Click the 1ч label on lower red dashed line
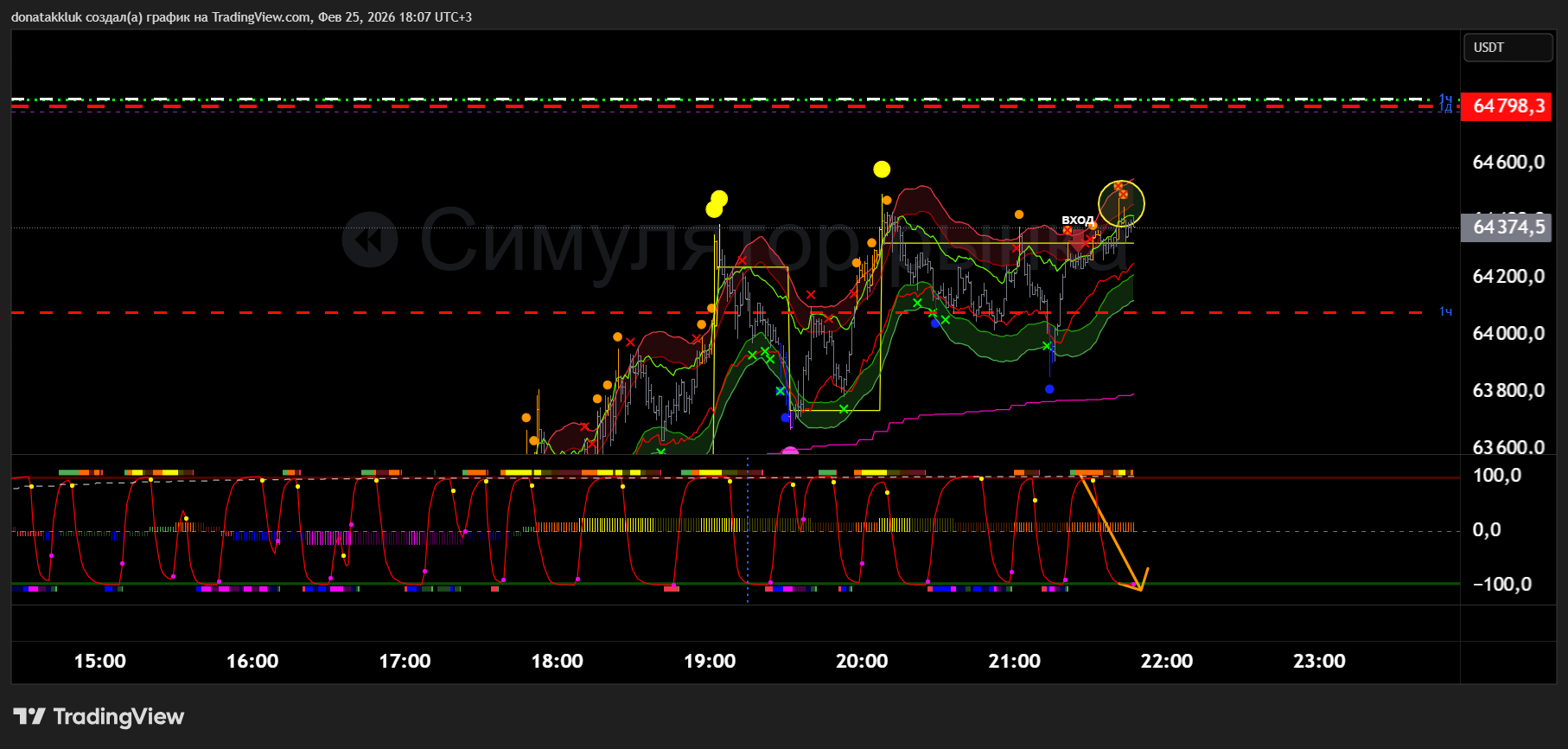 tap(1445, 311)
